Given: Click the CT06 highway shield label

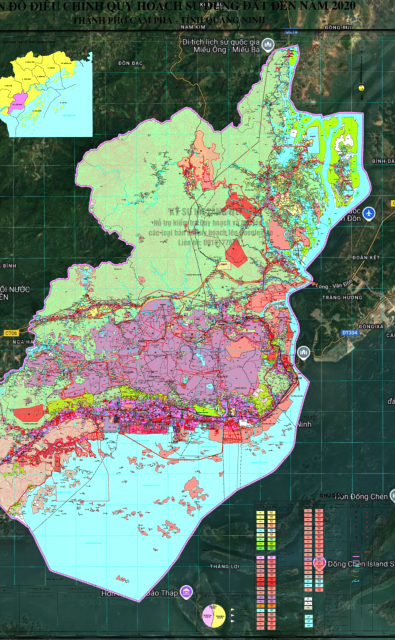Looking at the screenshot, I should (11, 333).
